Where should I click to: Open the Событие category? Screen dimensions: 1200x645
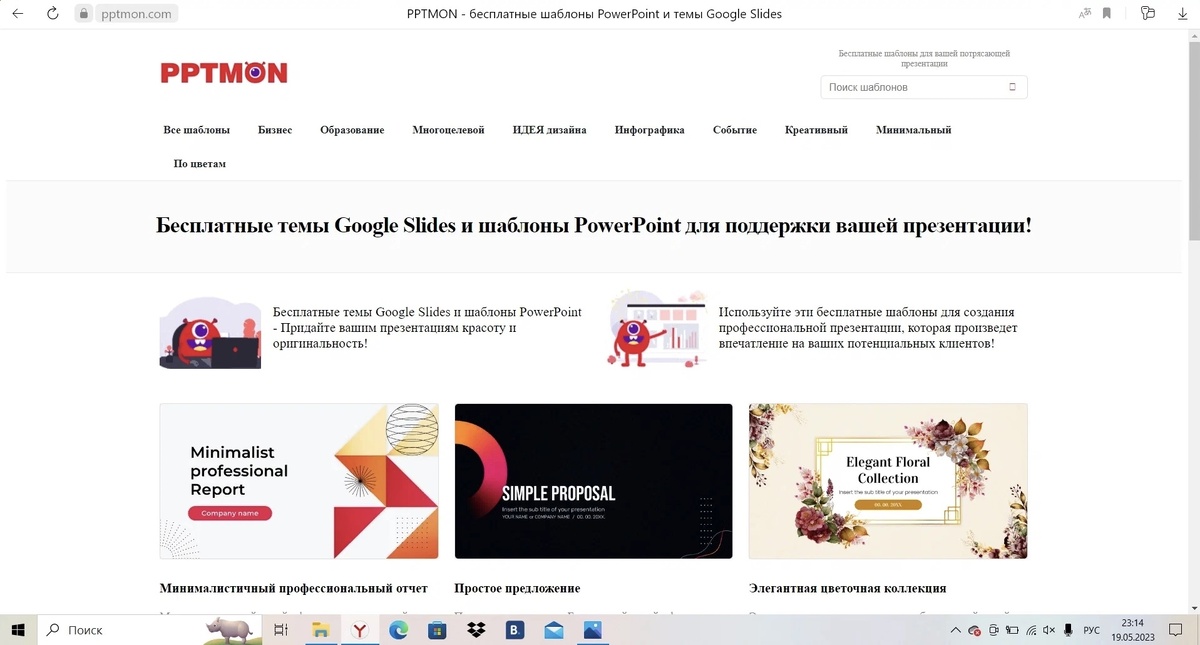click(x=735, y=130)
